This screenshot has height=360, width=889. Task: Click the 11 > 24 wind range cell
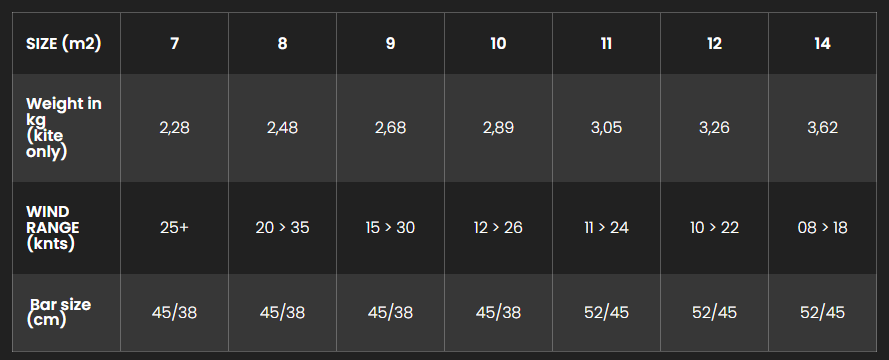[x=606, y=228]
